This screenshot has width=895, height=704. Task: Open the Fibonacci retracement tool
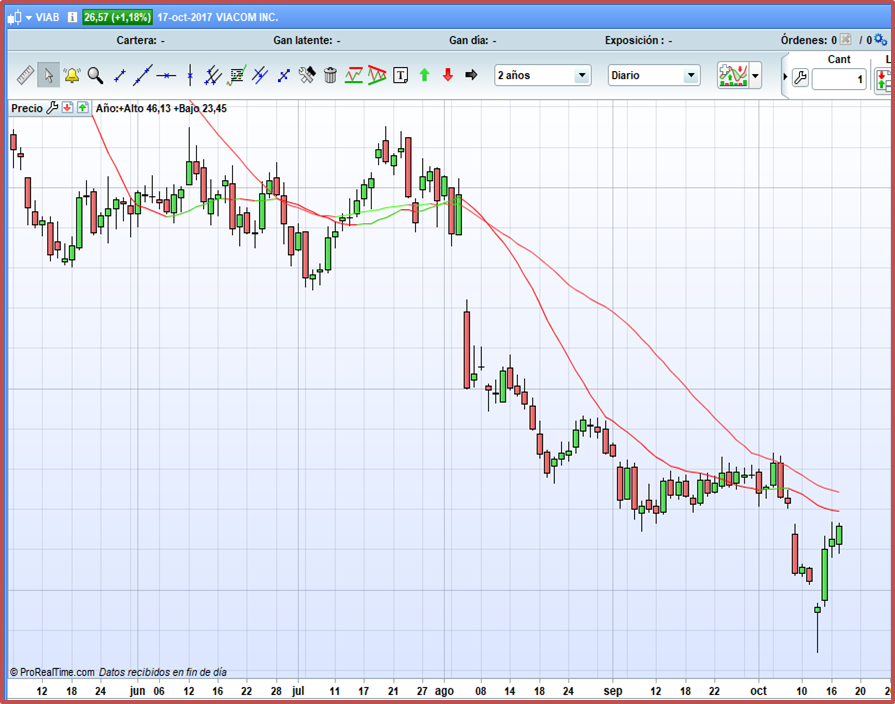(236, 75)
